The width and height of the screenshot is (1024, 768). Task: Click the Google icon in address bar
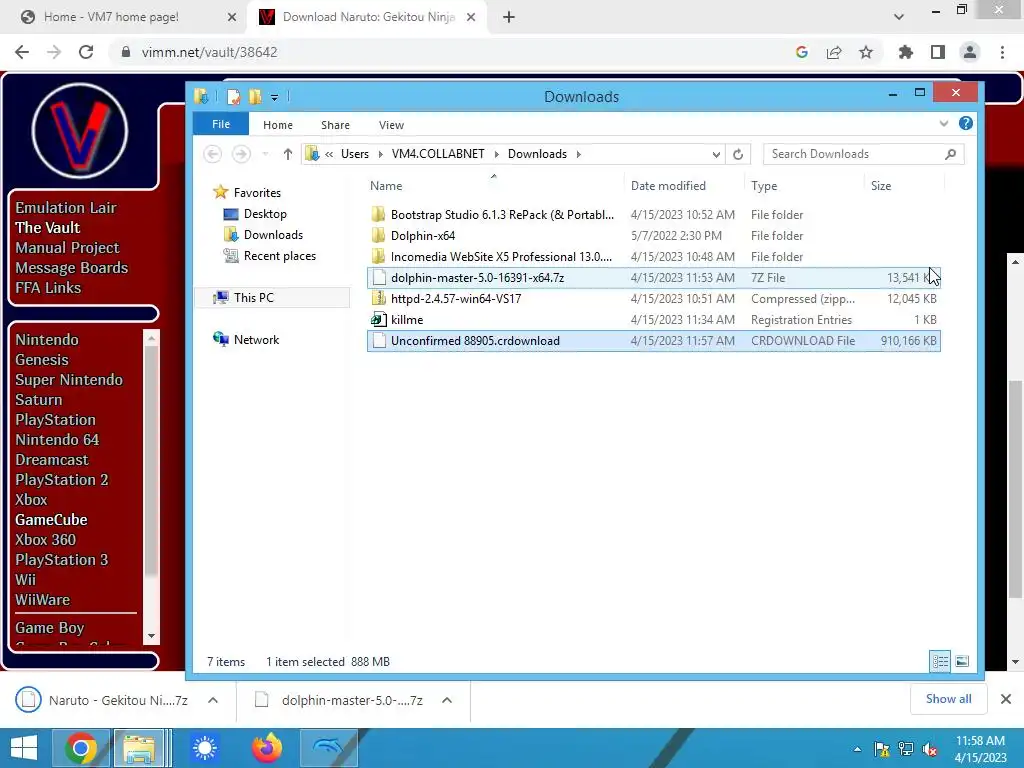(x=802, y=52)
